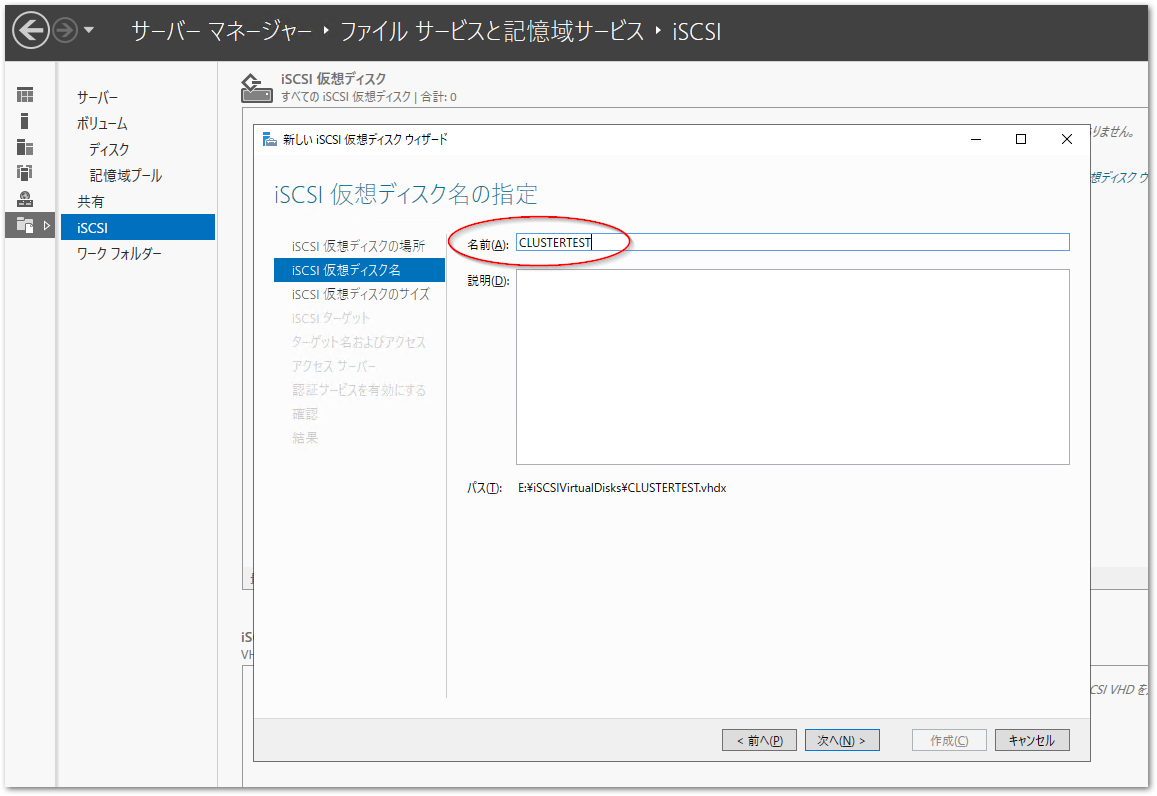Open ボリューム in the navigation pane

(103, 124)
